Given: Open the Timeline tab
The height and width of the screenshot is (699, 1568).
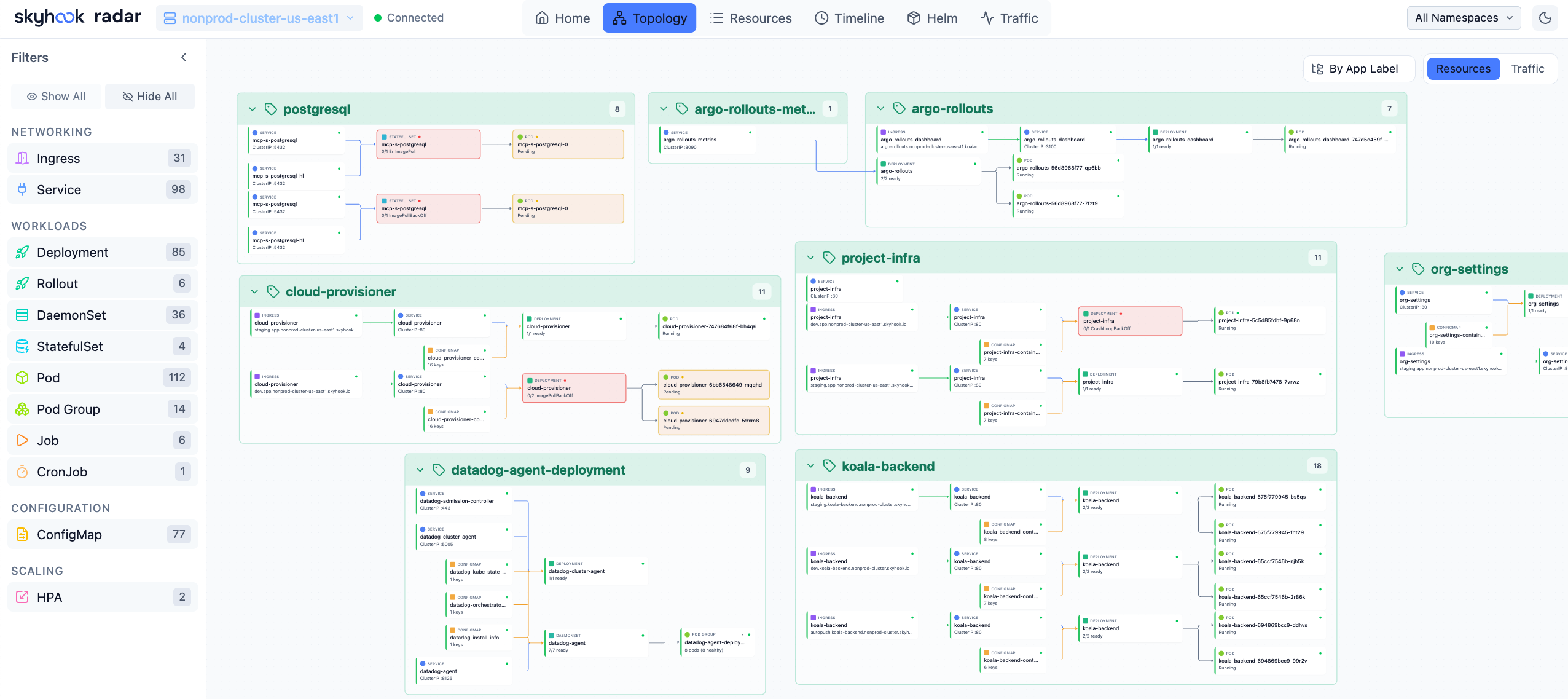Looking at the screenshot, I should pos(849,18).
